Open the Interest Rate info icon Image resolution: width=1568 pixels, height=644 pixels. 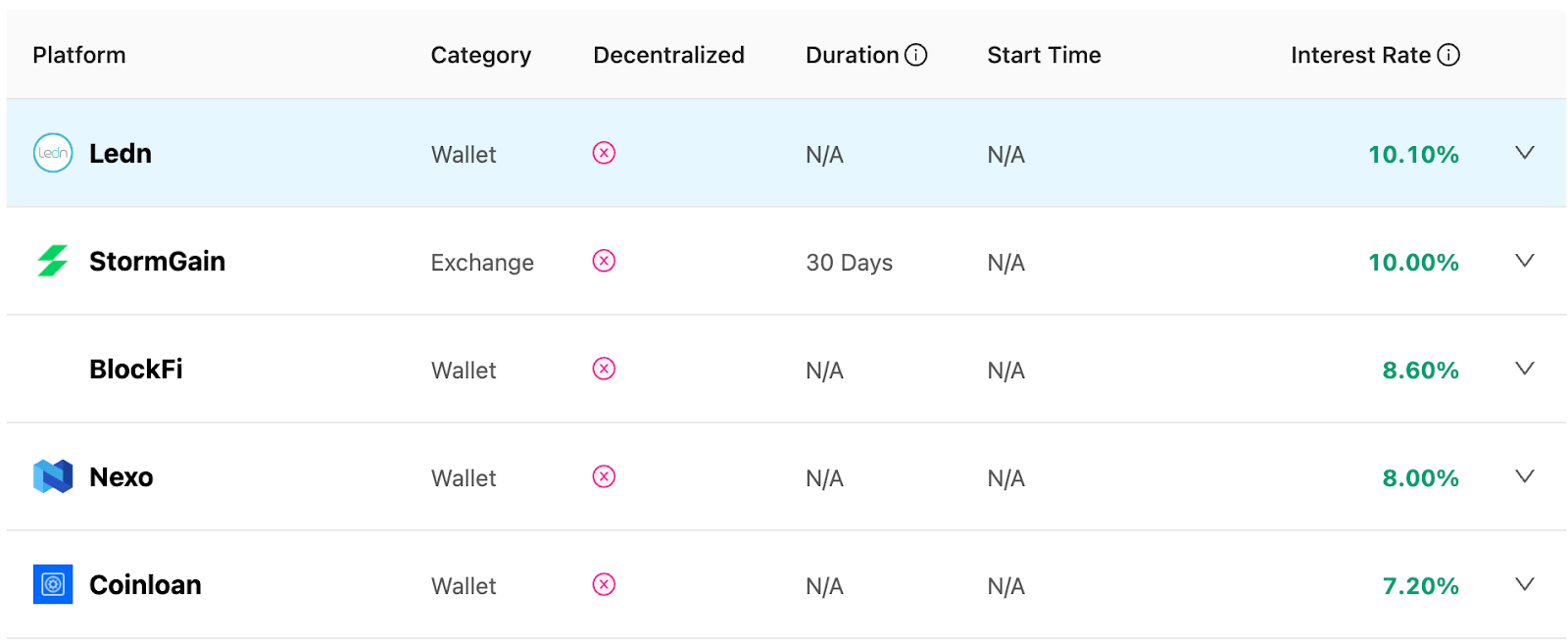click(x=1448, y=55)
